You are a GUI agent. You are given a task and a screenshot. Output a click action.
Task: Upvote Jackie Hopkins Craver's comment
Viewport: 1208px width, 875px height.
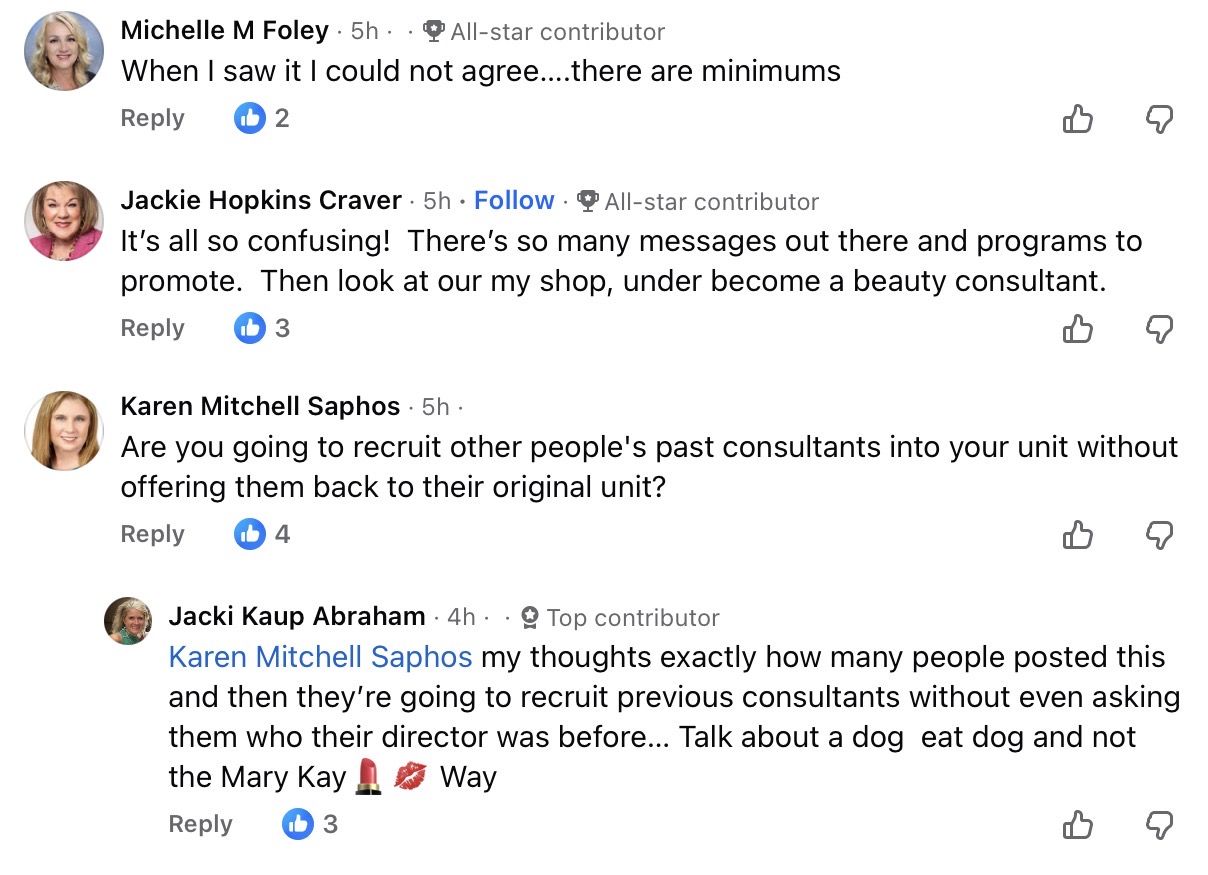point(1077,329)
